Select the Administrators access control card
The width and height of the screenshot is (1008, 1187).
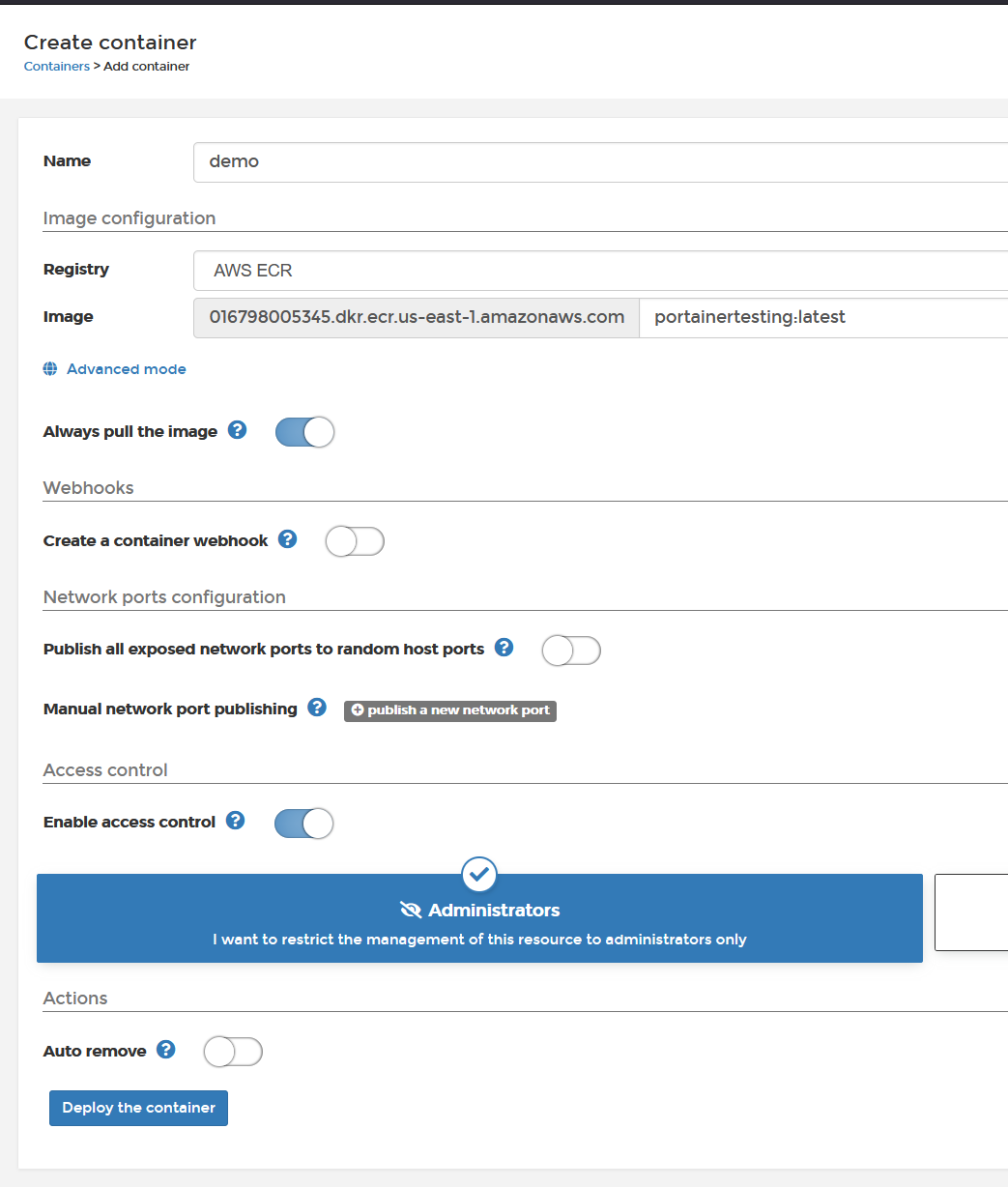479,918
